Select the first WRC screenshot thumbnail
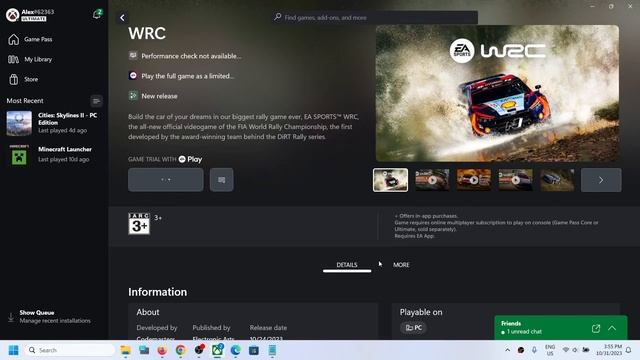The width and height of the screenshot is (640, 360). click(x=390, y=180)
